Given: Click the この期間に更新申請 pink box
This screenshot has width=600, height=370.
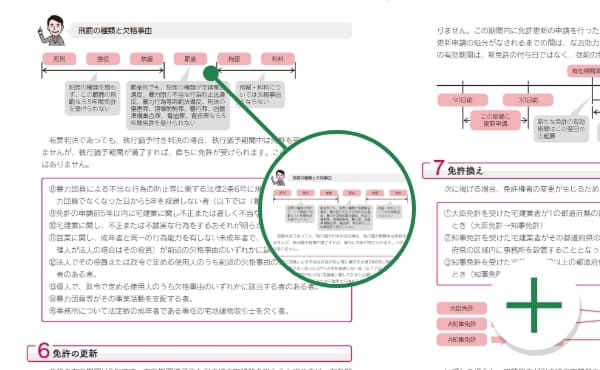Looking at the screenshot, I should (496, 120).
